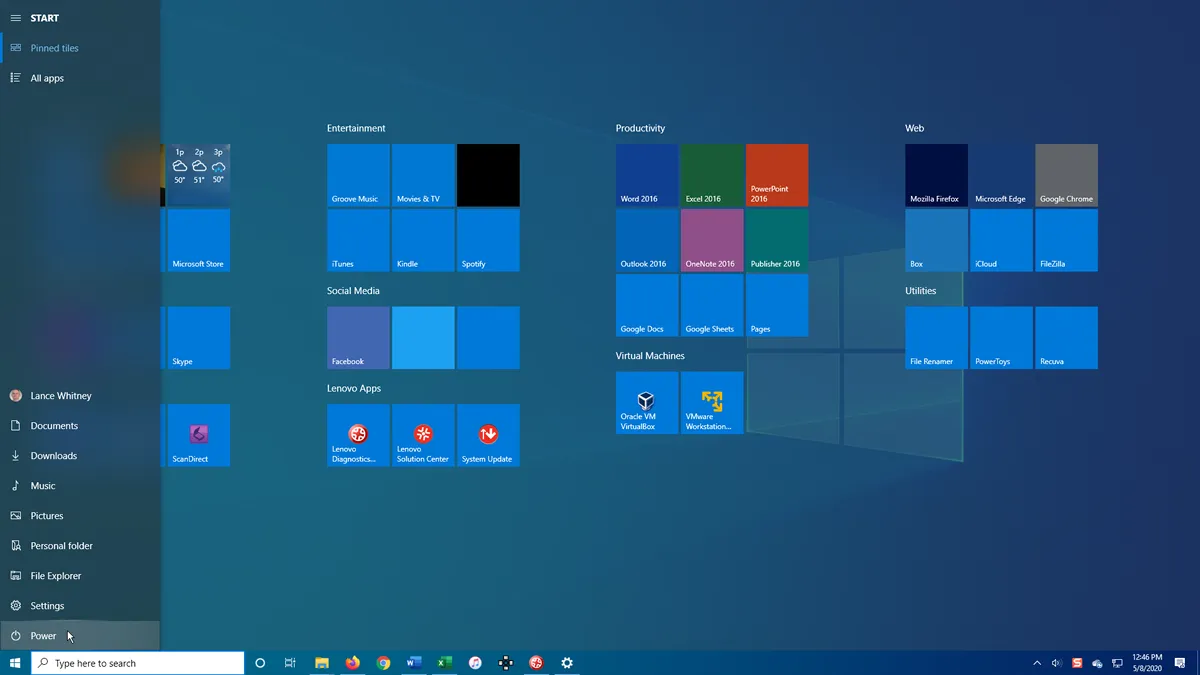Open the network icon in the system tray

1117,663
